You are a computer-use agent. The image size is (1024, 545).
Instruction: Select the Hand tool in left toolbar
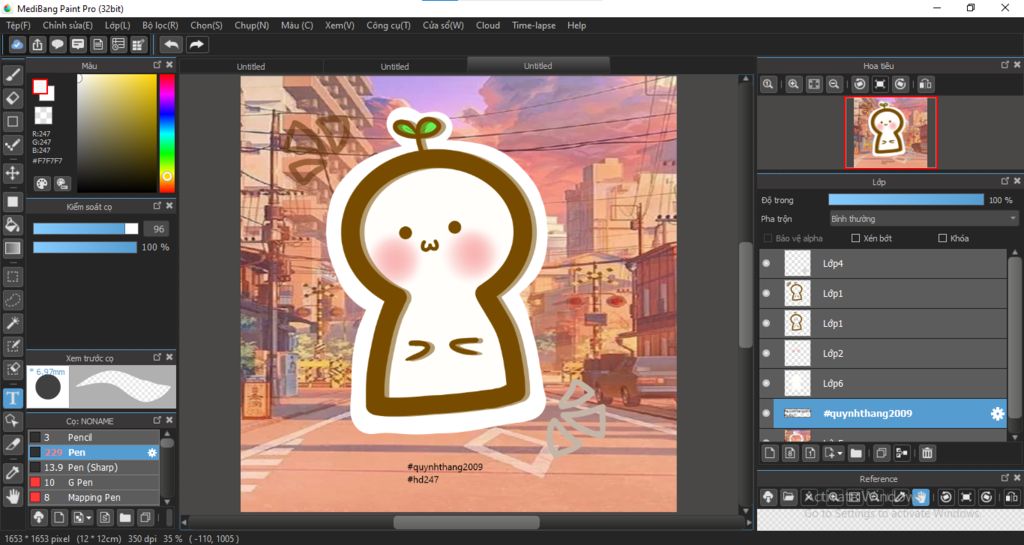[x=12, y=497]
